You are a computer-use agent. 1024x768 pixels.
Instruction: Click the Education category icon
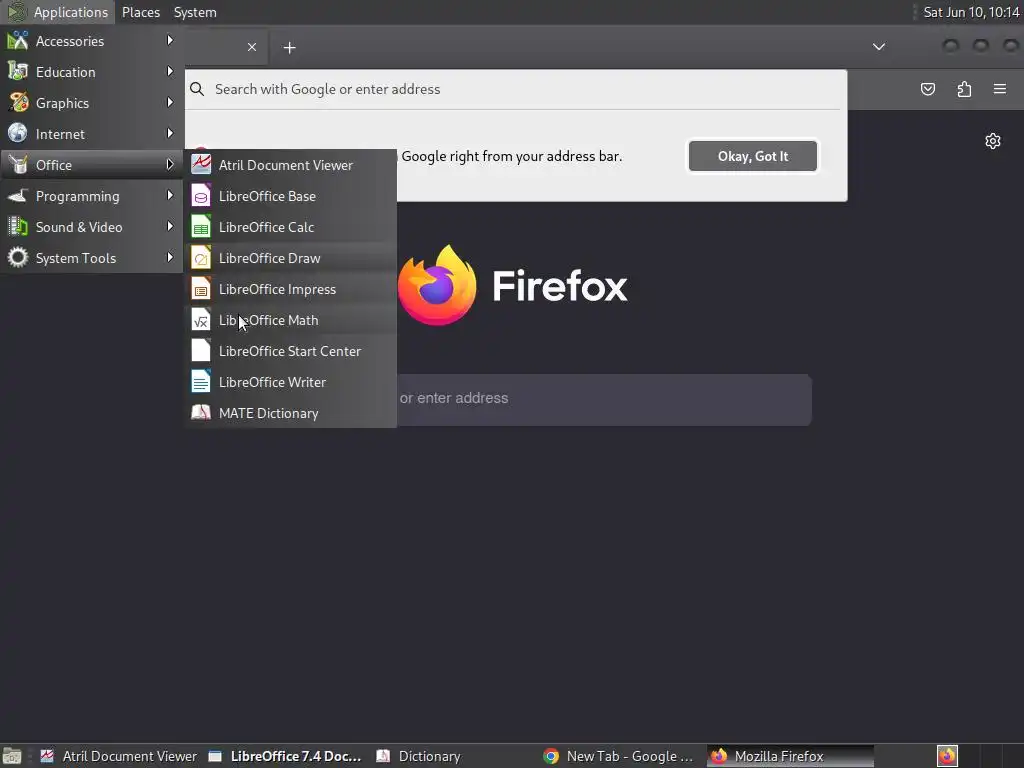[18, 71]
